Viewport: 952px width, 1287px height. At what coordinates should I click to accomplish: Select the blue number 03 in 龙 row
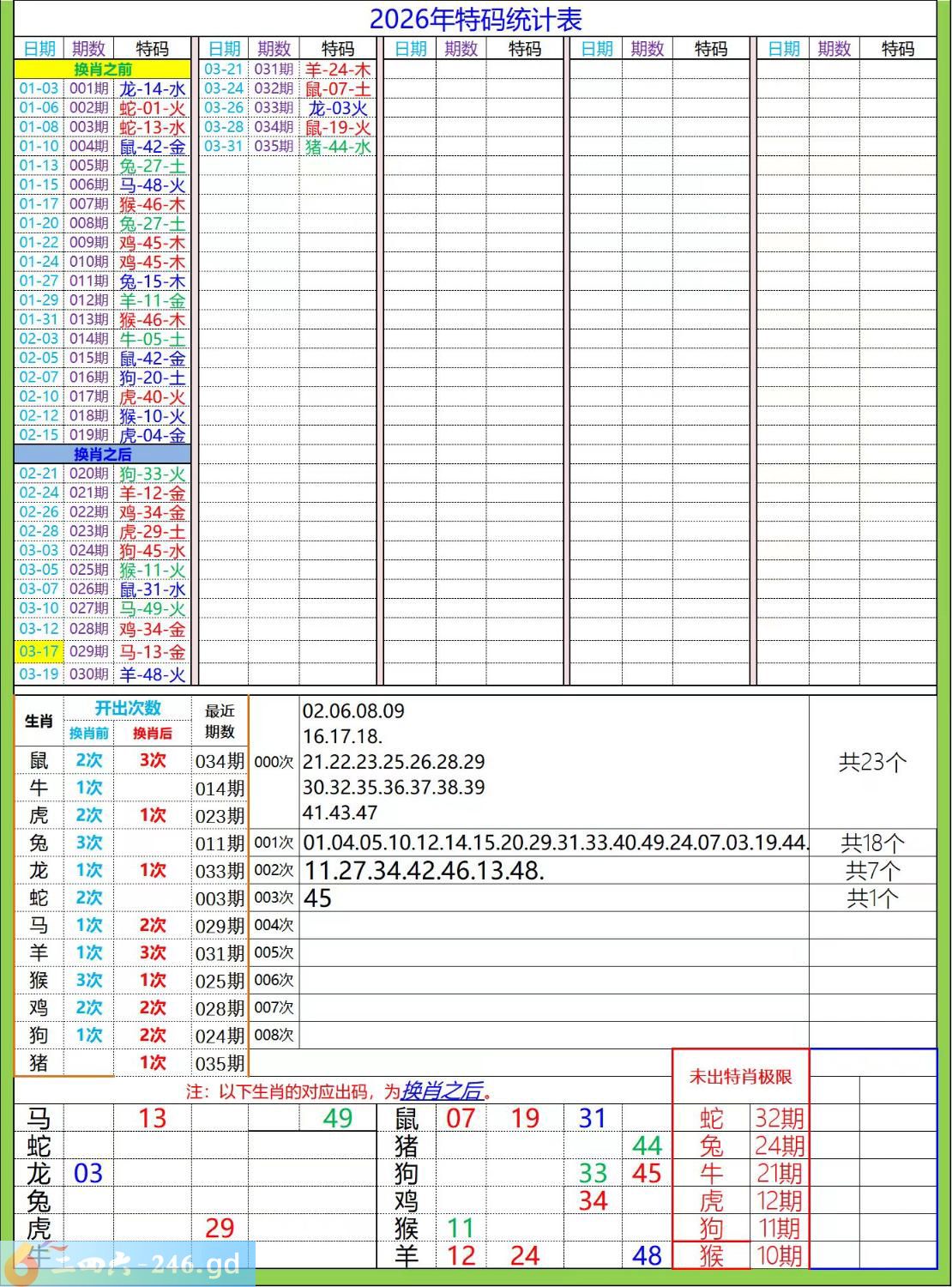pyautogui.click(x=88, y=1174)
